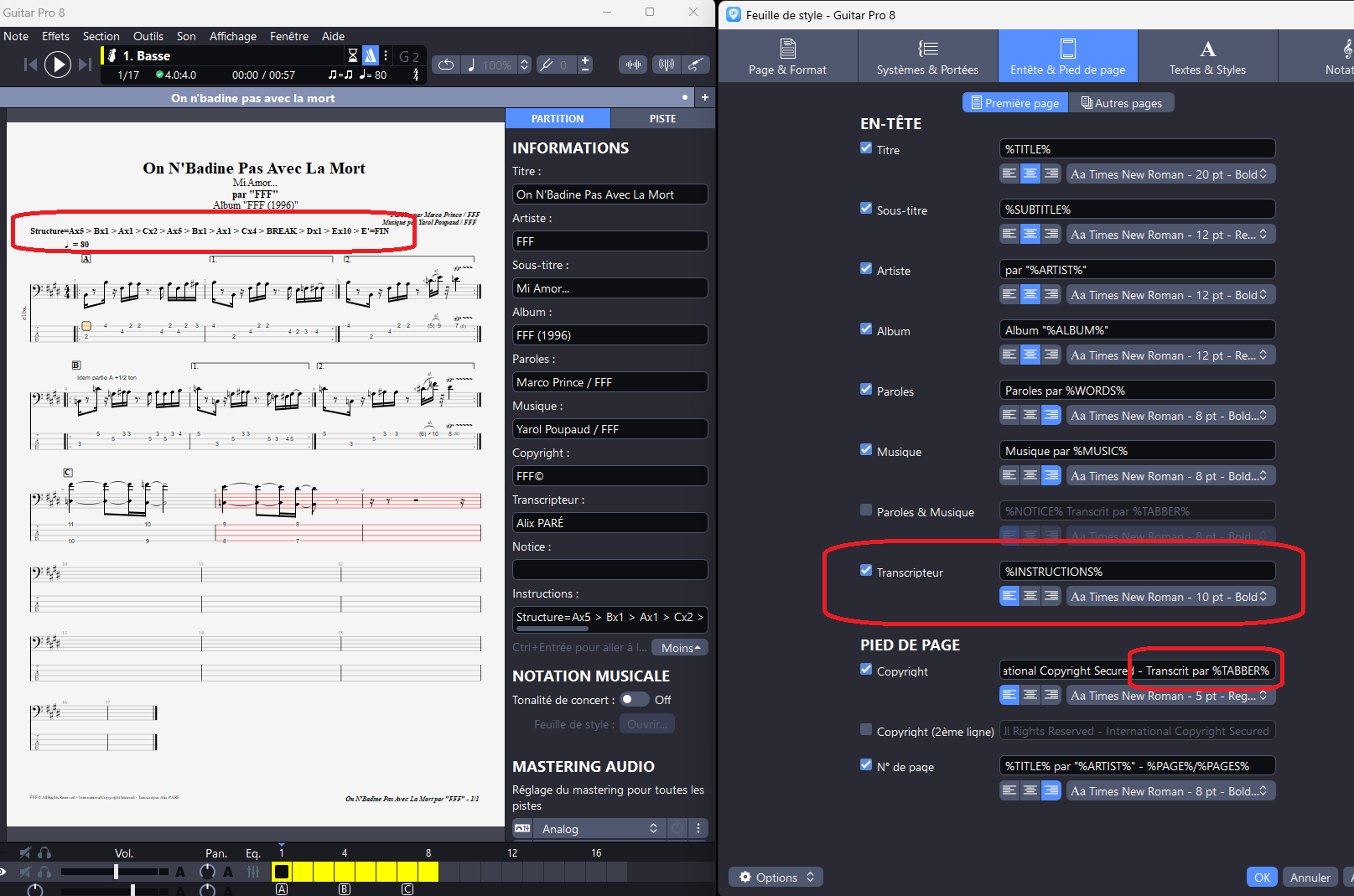Select the PISTE inspector tab
Viewport: 1354px width, 896px height.
[x=662, y=118]
